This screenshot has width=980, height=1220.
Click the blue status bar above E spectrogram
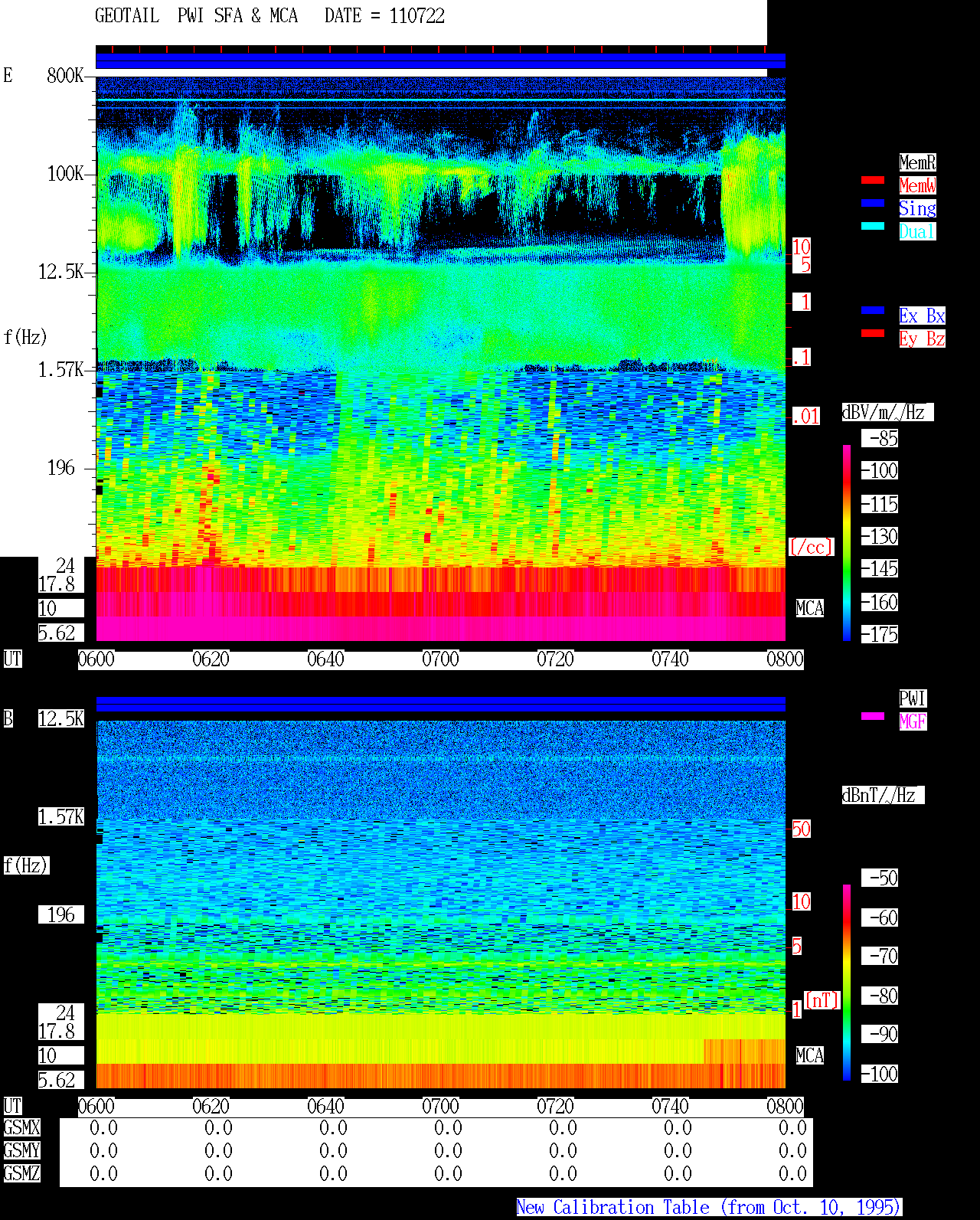click(x=440, y=61)
